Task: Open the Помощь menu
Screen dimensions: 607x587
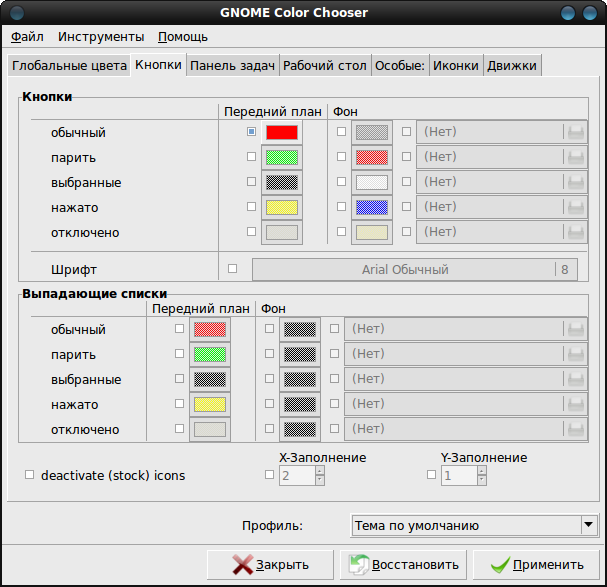Action: click(183, 37)
